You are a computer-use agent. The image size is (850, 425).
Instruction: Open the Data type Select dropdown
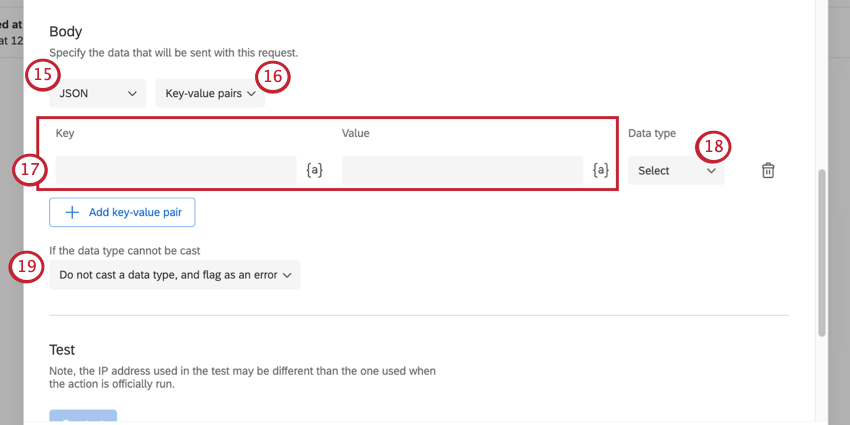coord(676,171)
